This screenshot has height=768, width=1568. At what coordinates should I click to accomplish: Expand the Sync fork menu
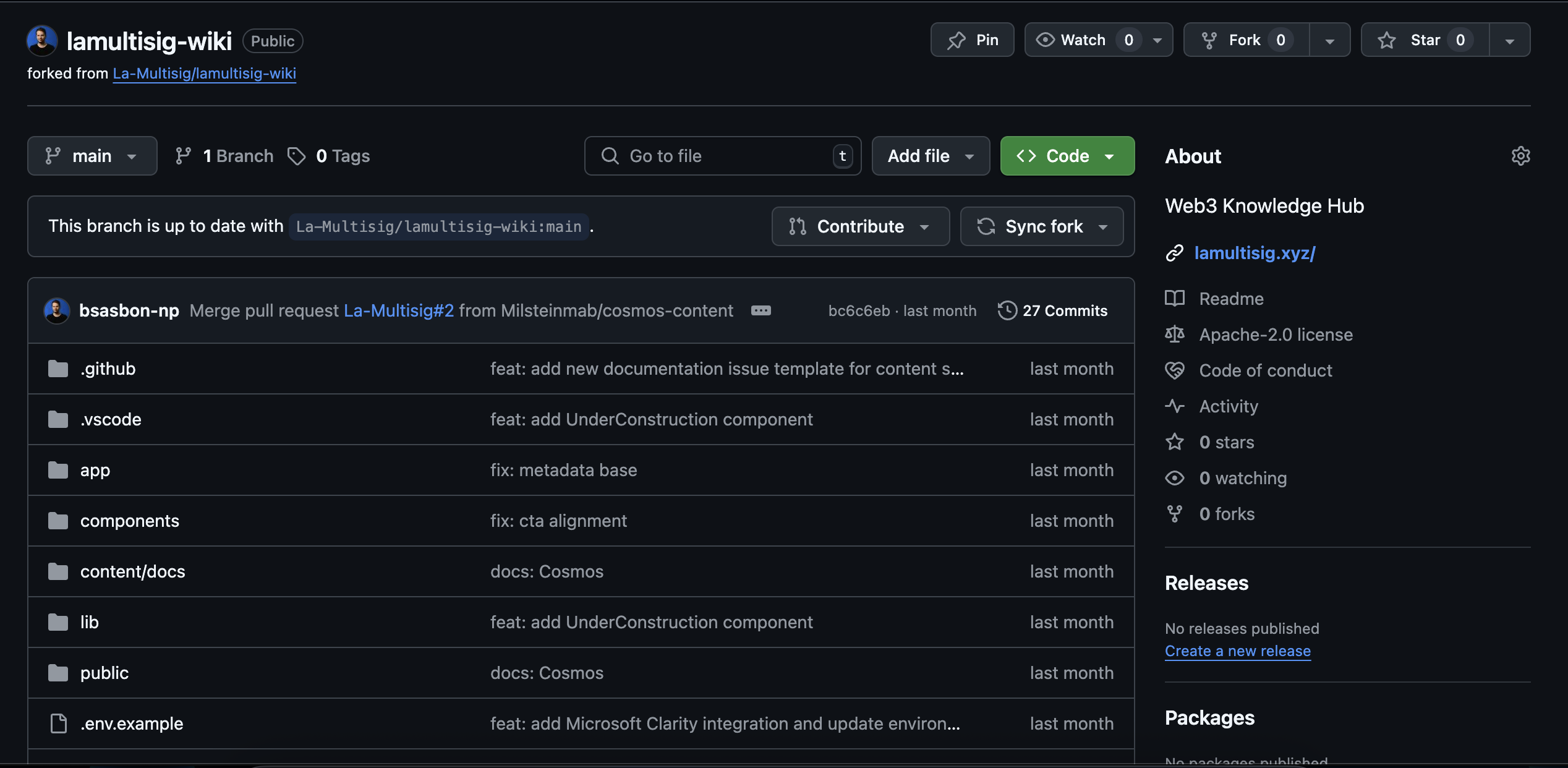(x=1042, y=226)
